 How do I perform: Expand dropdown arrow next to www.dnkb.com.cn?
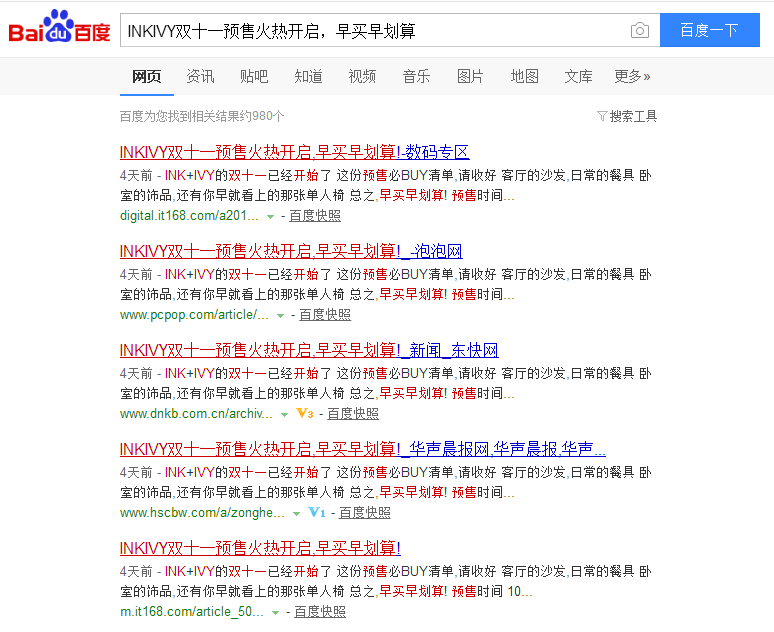click(x=284, y=415)
